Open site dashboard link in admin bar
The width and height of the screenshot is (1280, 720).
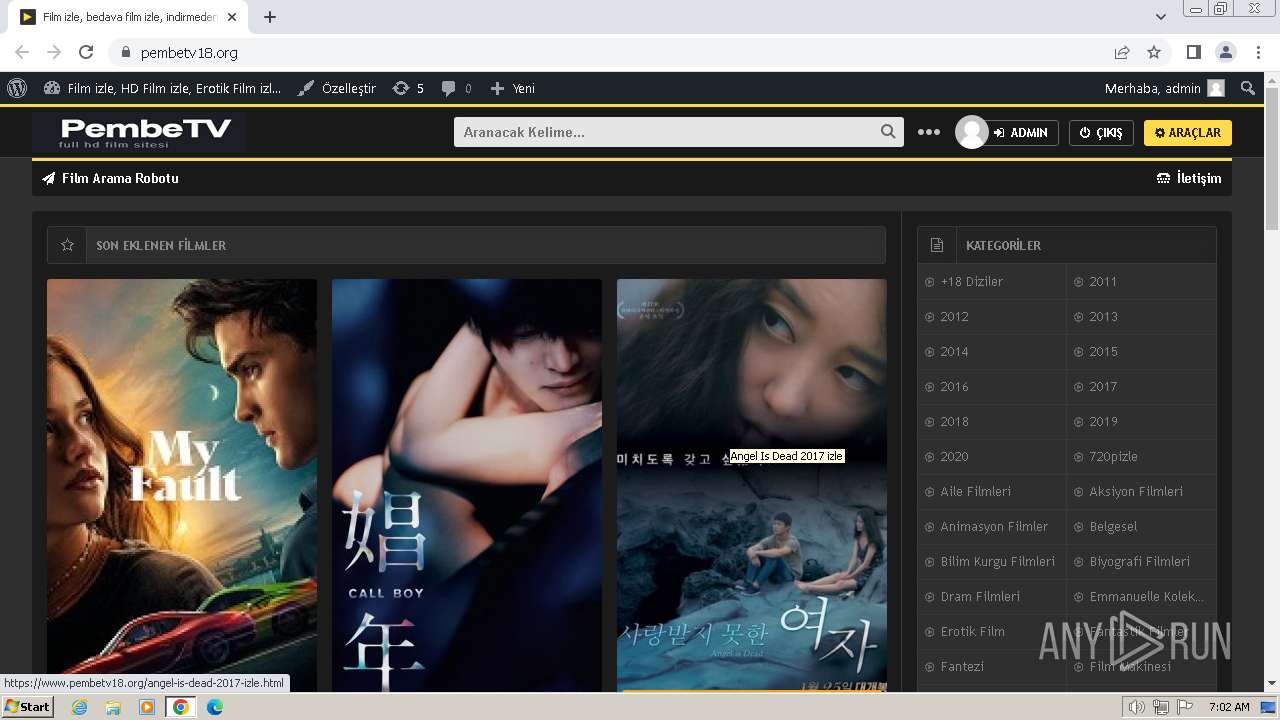(x=162, y=88)
